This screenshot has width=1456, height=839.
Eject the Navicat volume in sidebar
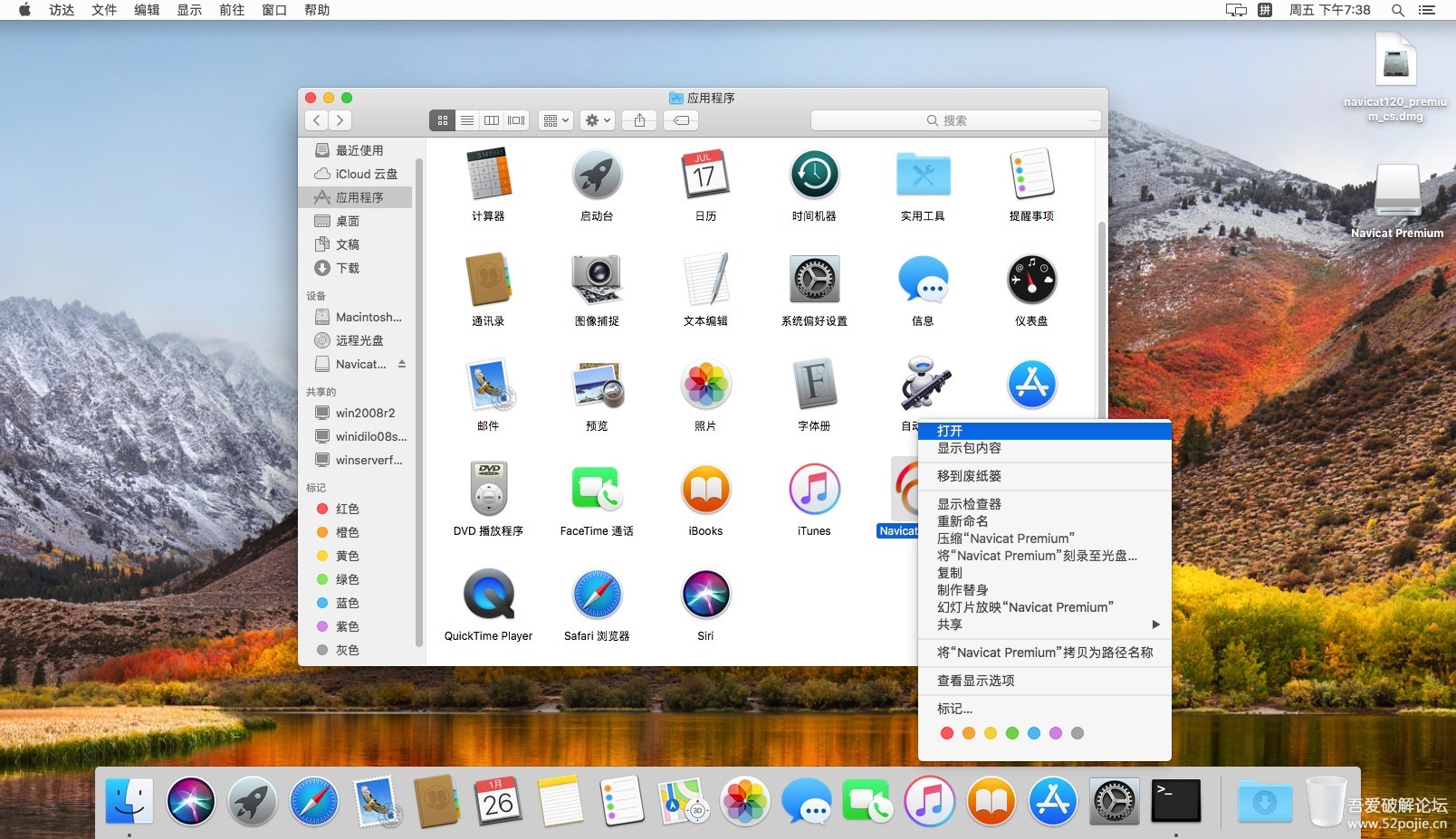click(x=402, y=364)
